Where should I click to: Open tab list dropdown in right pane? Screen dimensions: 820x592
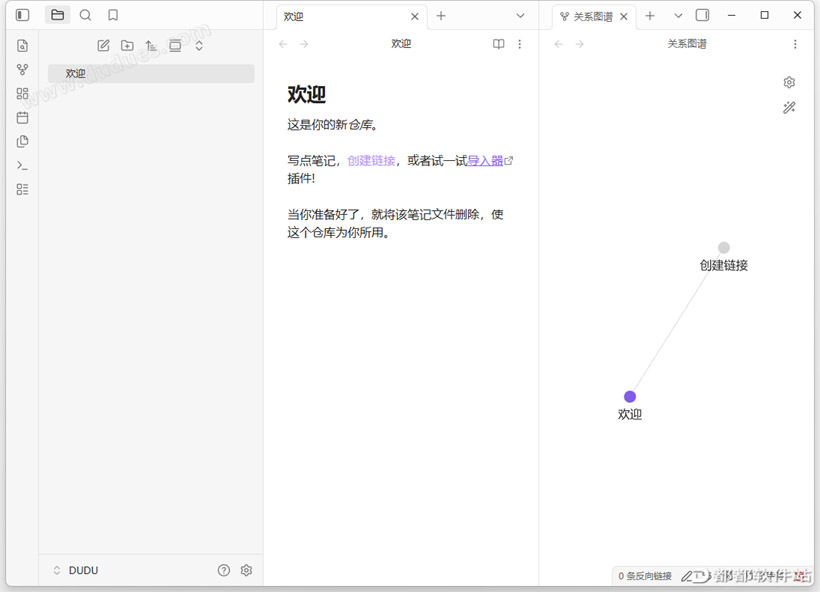tap(678, 16)
